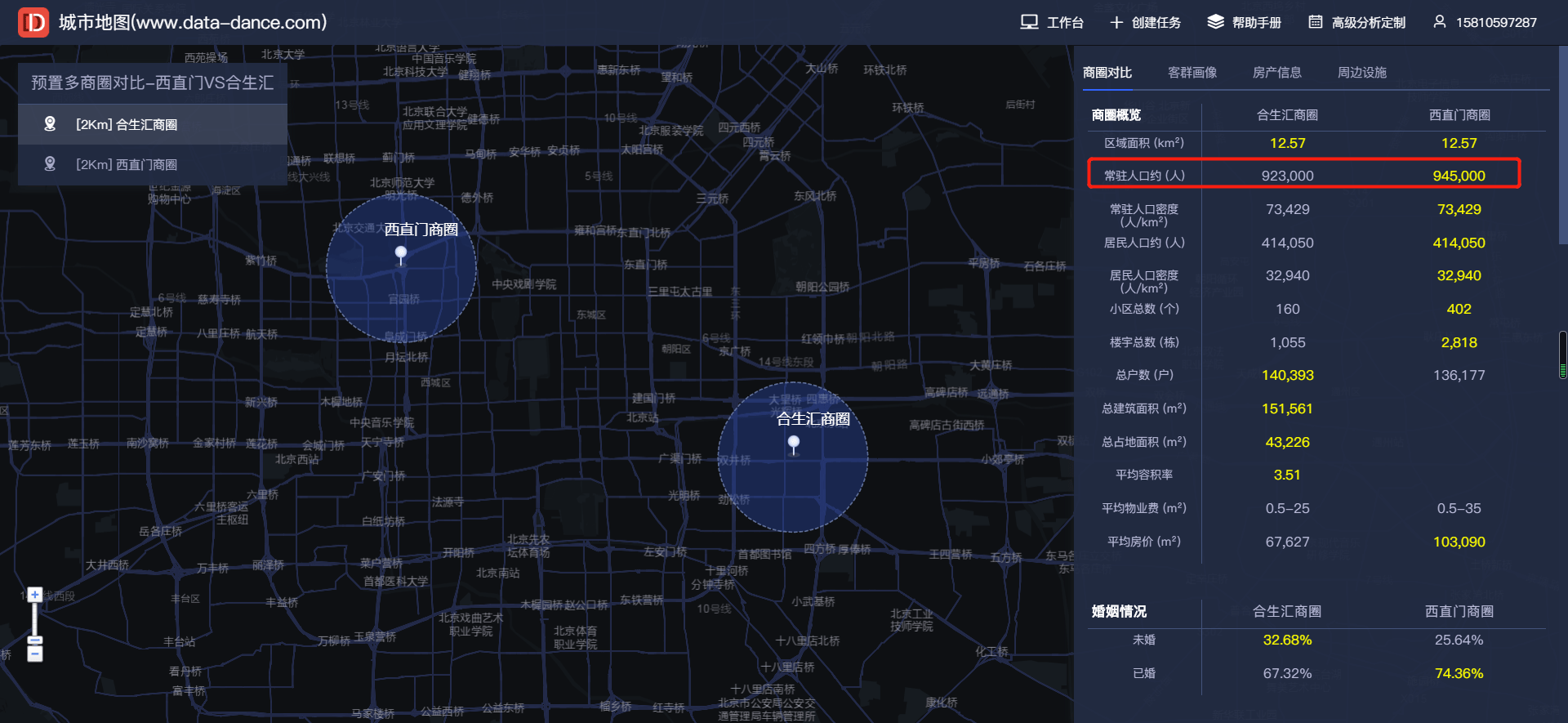Click the 已婚 row label
This screenshot has width=1568, height=723.
point(1144,673)
